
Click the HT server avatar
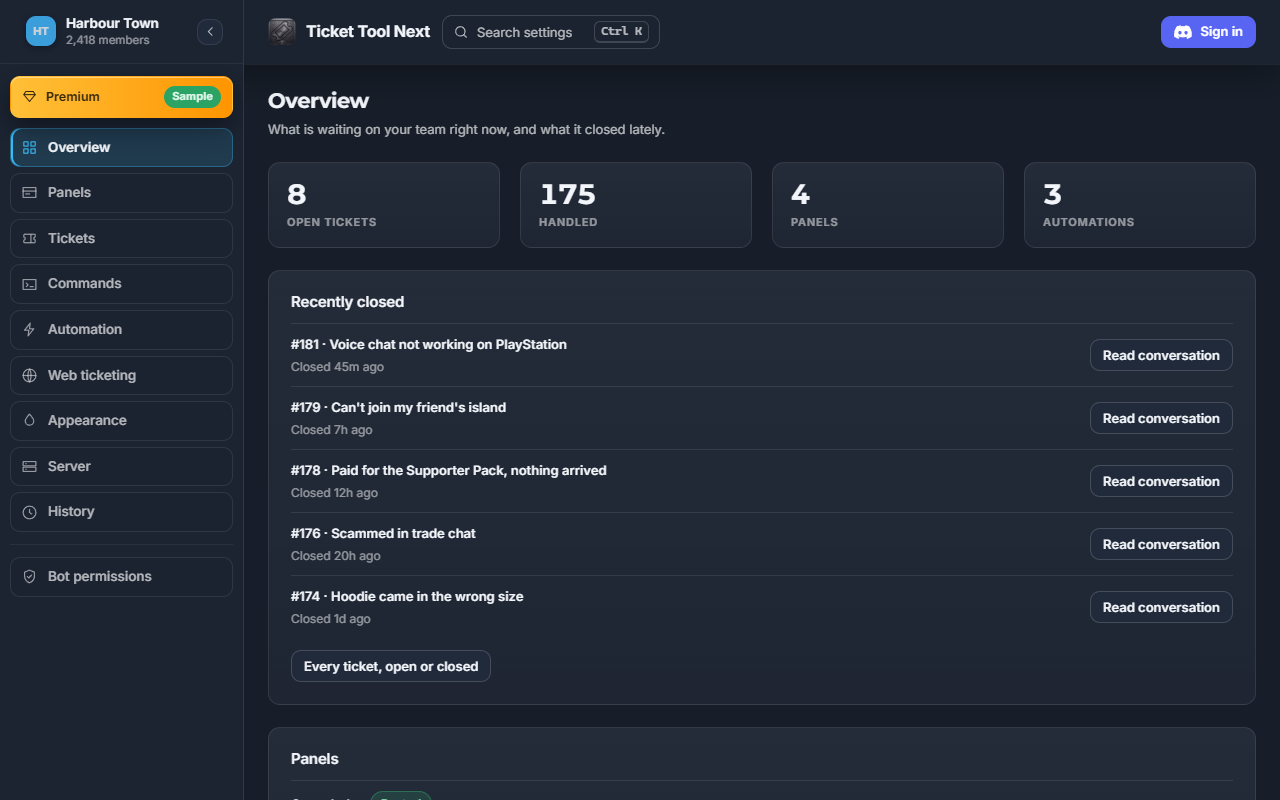41,31
